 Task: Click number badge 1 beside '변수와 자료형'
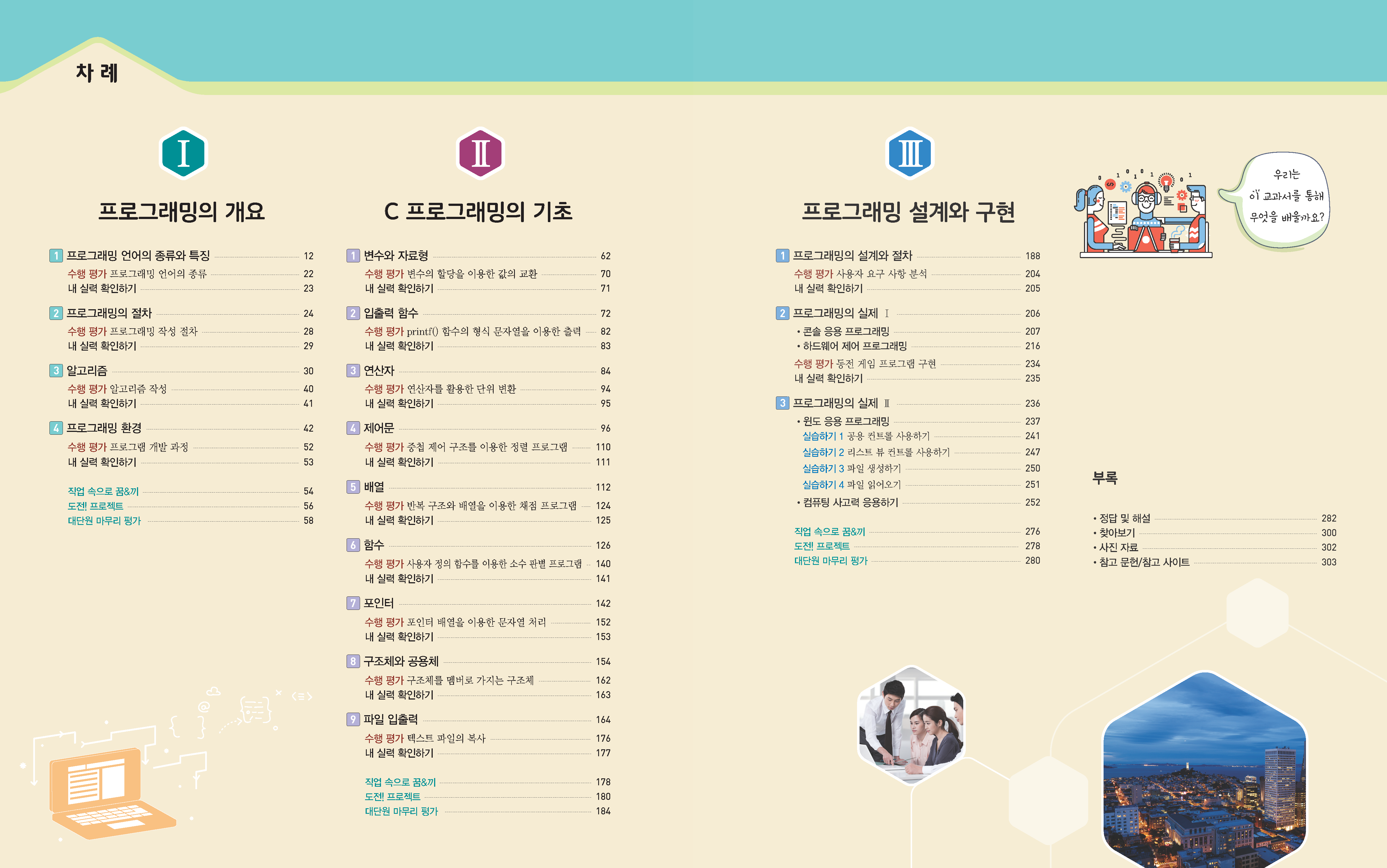tap(353, 255)
